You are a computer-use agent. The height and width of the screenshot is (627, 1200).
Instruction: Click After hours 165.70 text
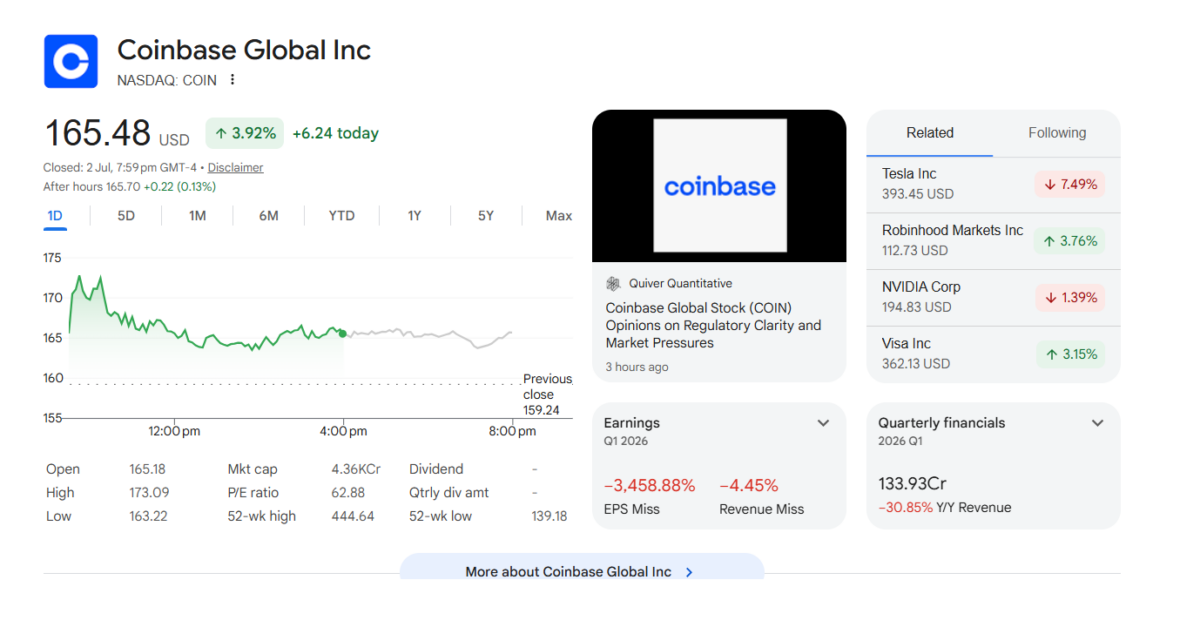point(129,187)
